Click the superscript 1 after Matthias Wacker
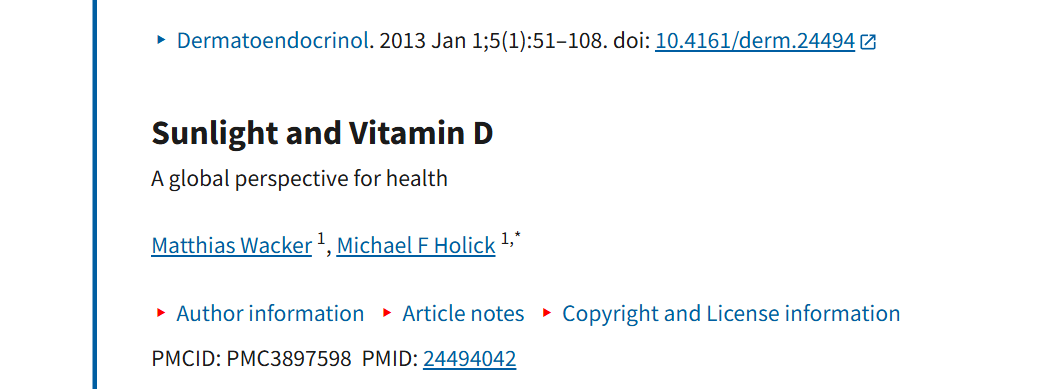This screenshot has height=389, width=1051. click(x=321, y=239)
